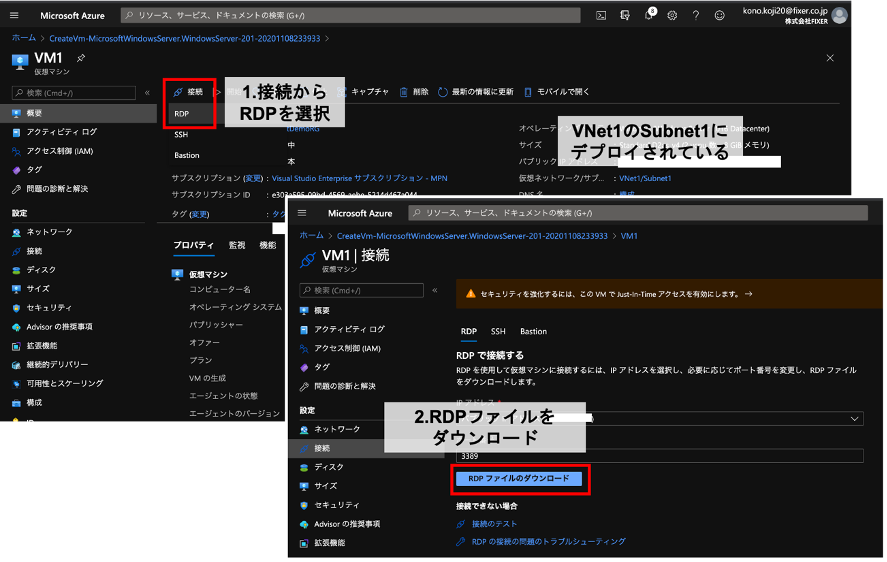Select the RDP tab in the front window
Screen dimensions: 887x562
pos(468,332)
